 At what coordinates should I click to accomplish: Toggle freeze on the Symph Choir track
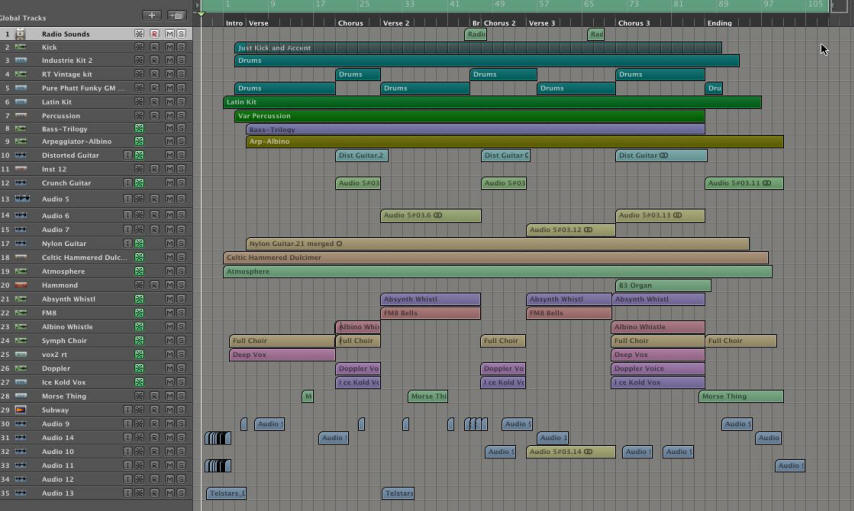(x=139, y=340)
